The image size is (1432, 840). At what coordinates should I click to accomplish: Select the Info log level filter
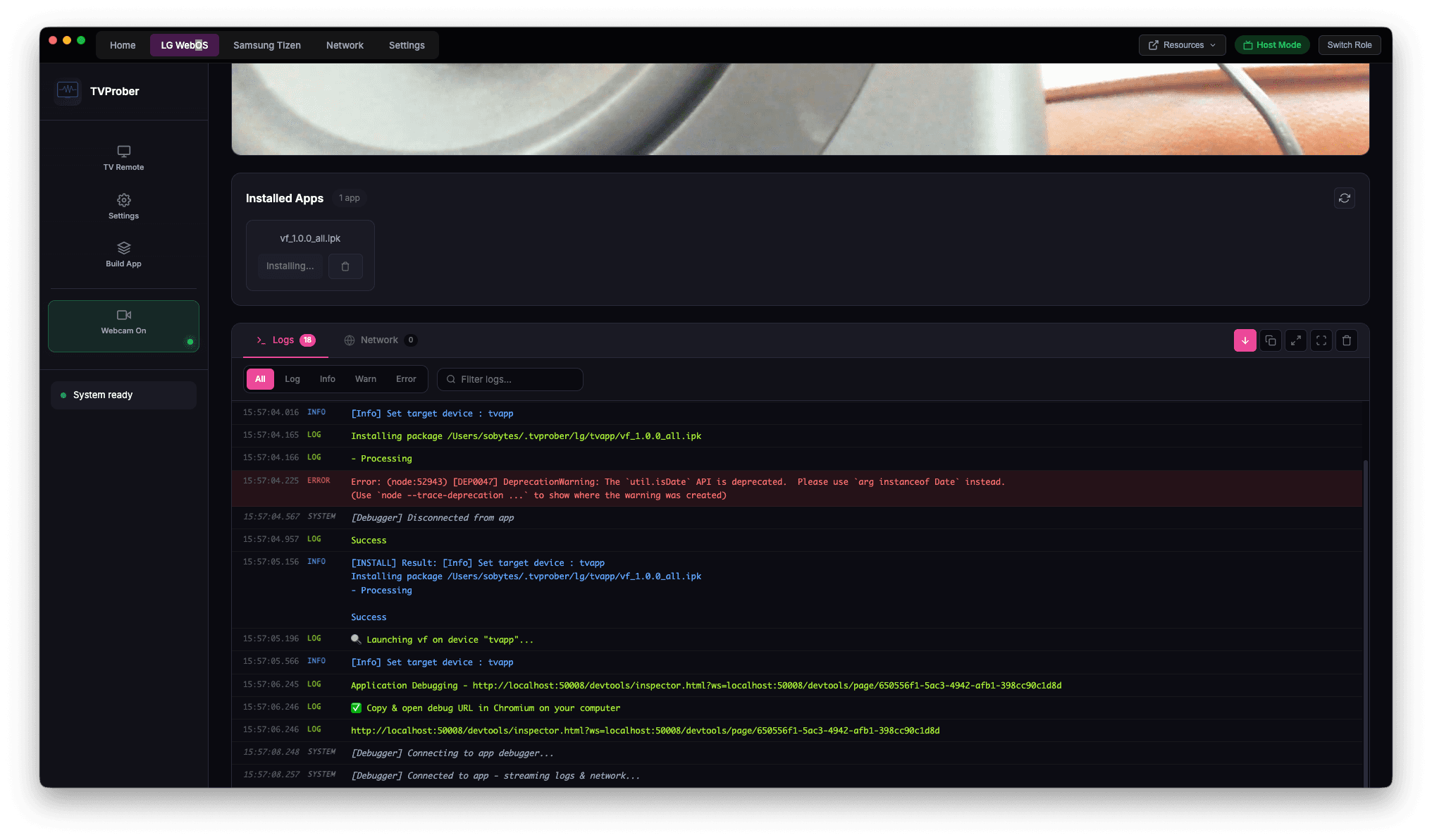pyautogui.click(x=327, y=378)
